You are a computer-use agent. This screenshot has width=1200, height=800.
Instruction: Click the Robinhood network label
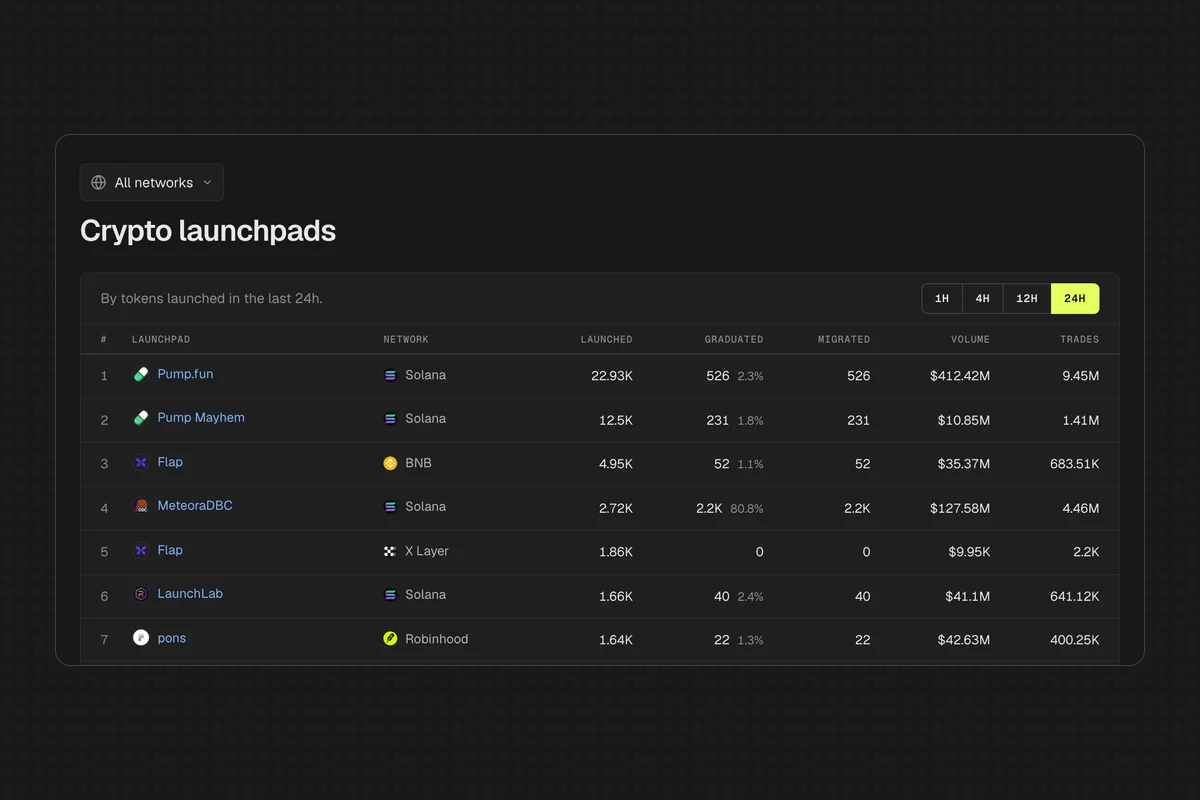(437, 639)
